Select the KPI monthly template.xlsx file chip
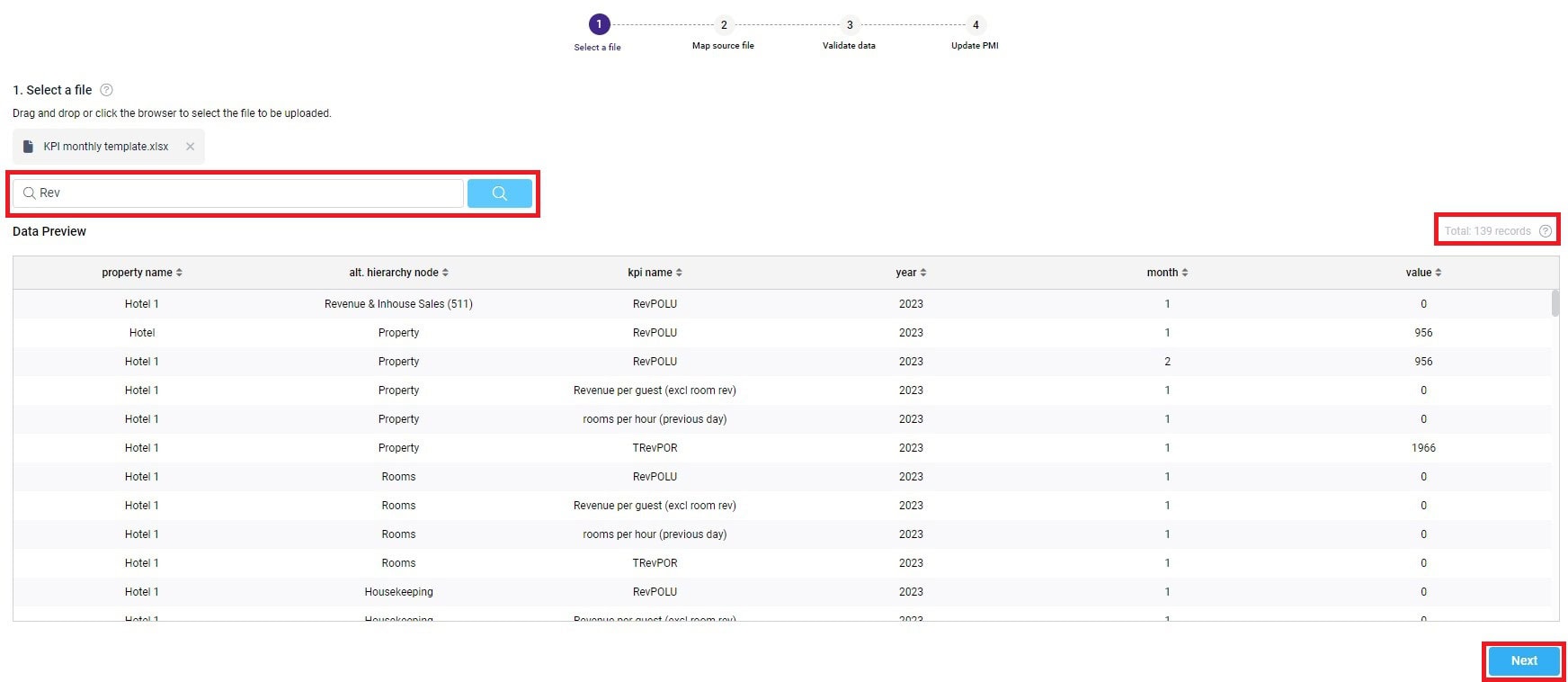The width and height of the screenshot is (1568, 682). (109, 147)
